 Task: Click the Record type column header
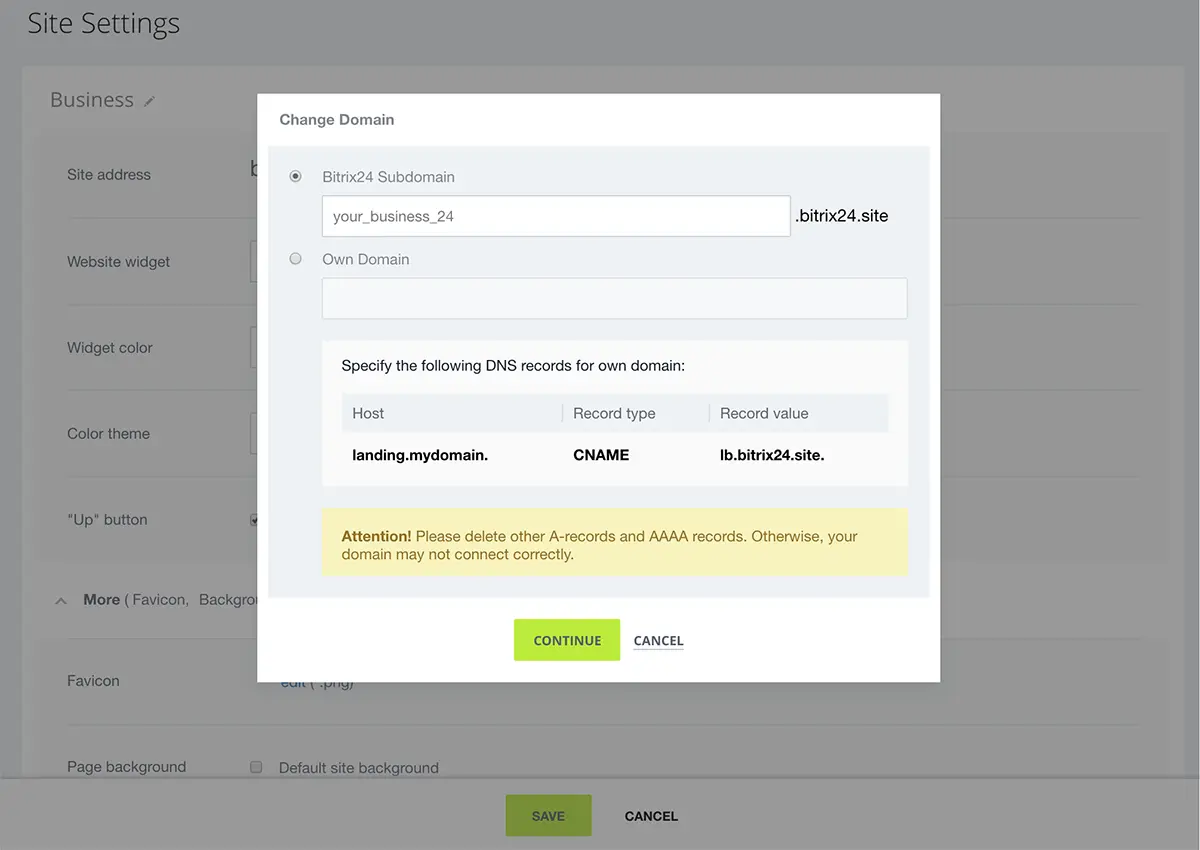pyautogui.click(x=614, y=413)
